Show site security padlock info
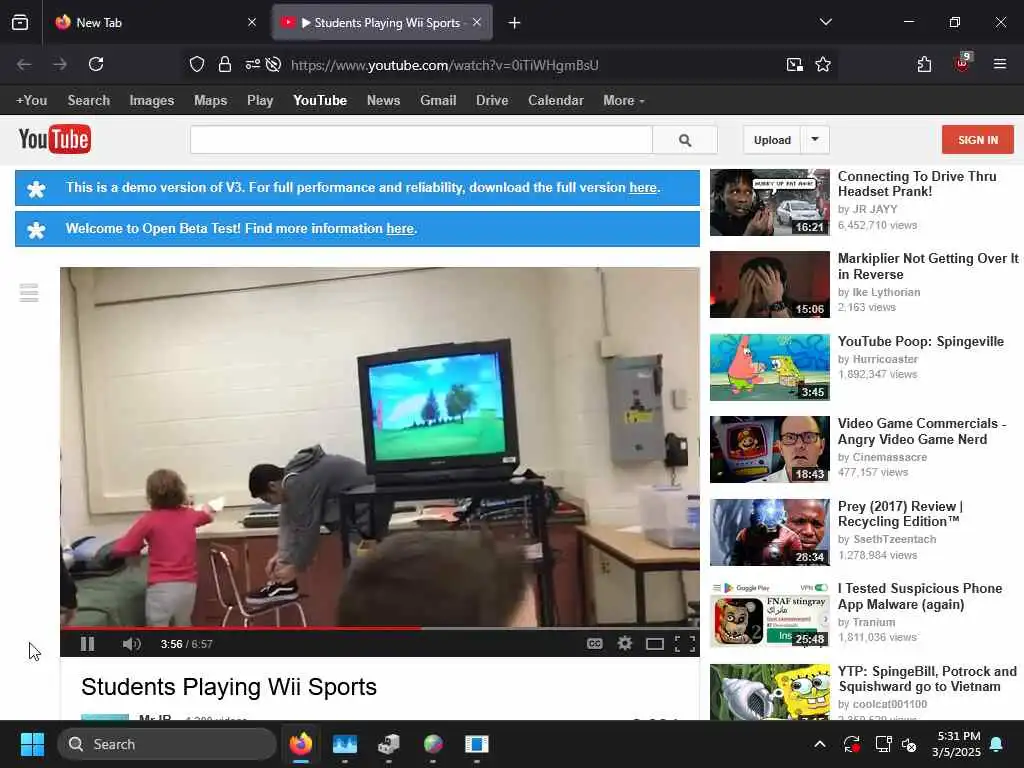 click(225, 64)
